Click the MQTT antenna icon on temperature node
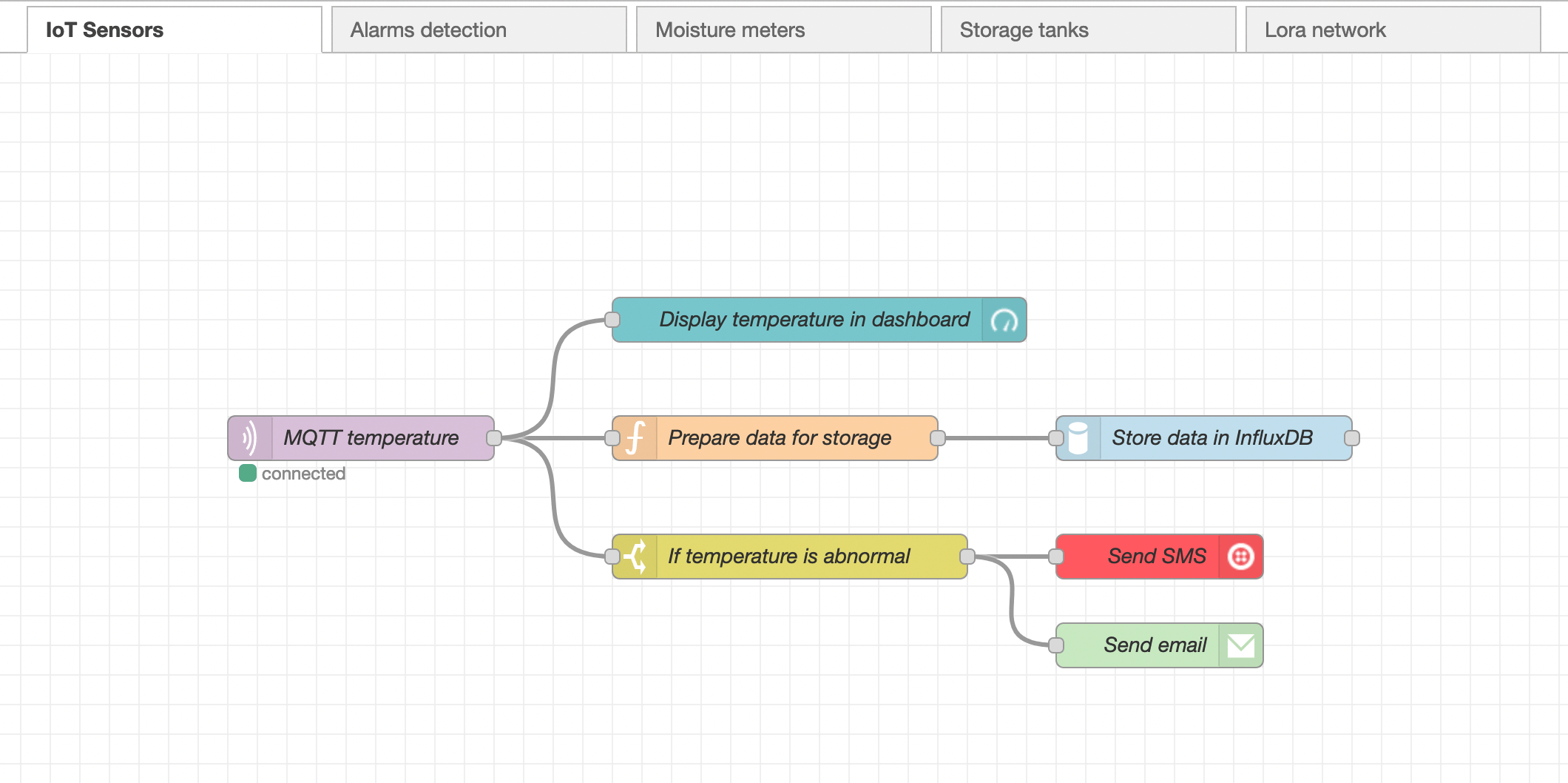1568x783 pixels. pyautogui.click(x=250, y=438)
